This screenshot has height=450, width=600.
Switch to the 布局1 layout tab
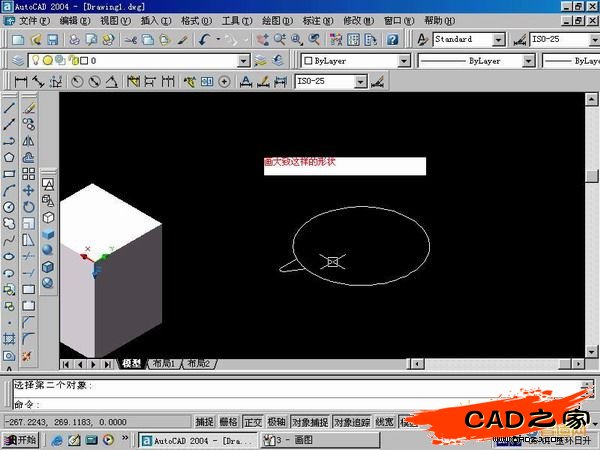[163, 364]
